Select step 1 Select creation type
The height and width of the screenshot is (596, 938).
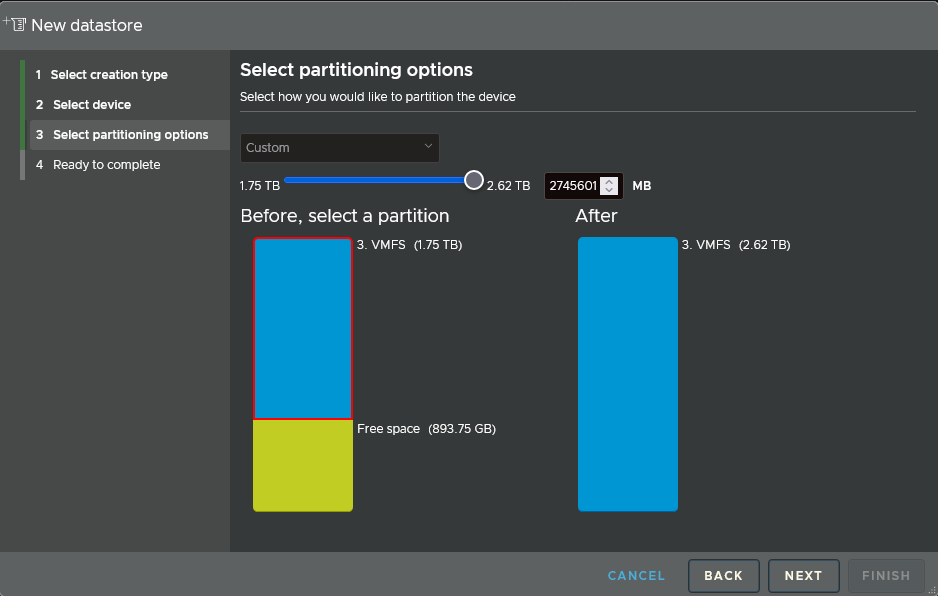point(102,74)
